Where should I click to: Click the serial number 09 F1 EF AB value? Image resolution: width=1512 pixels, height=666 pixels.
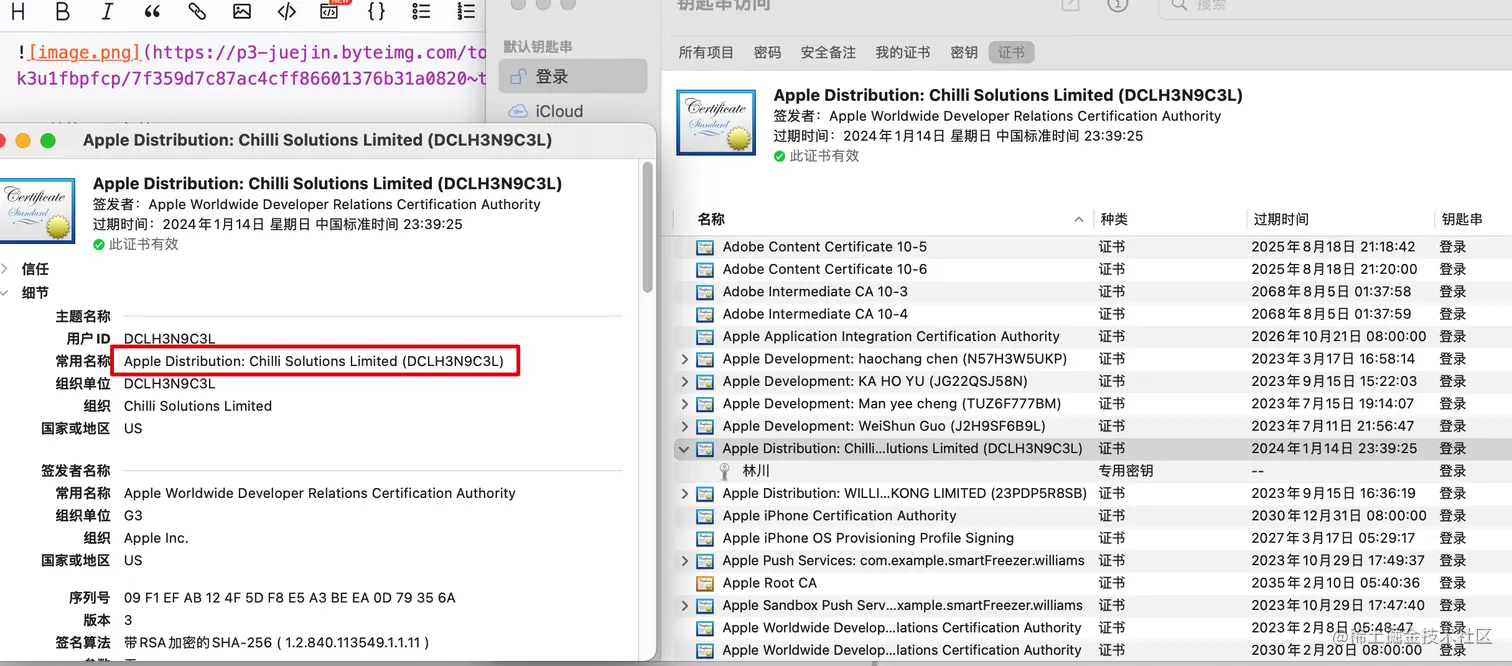(x=289, y=598)
